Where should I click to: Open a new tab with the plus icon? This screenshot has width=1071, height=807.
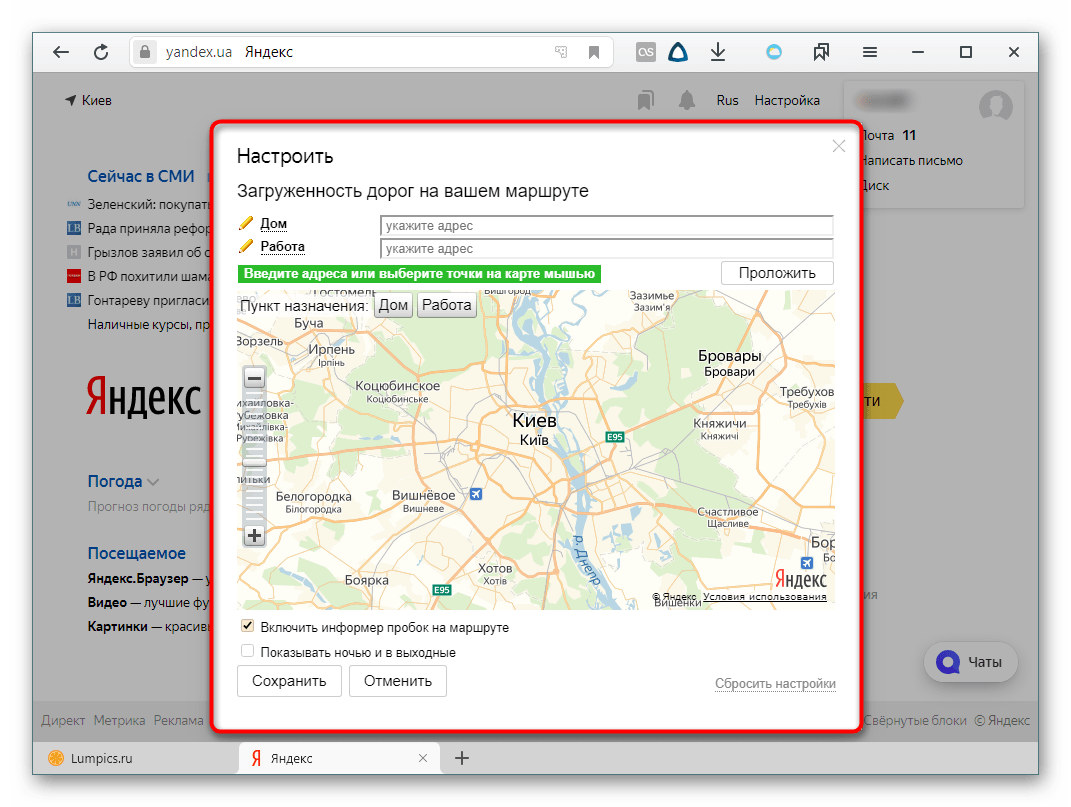point(462,758)
